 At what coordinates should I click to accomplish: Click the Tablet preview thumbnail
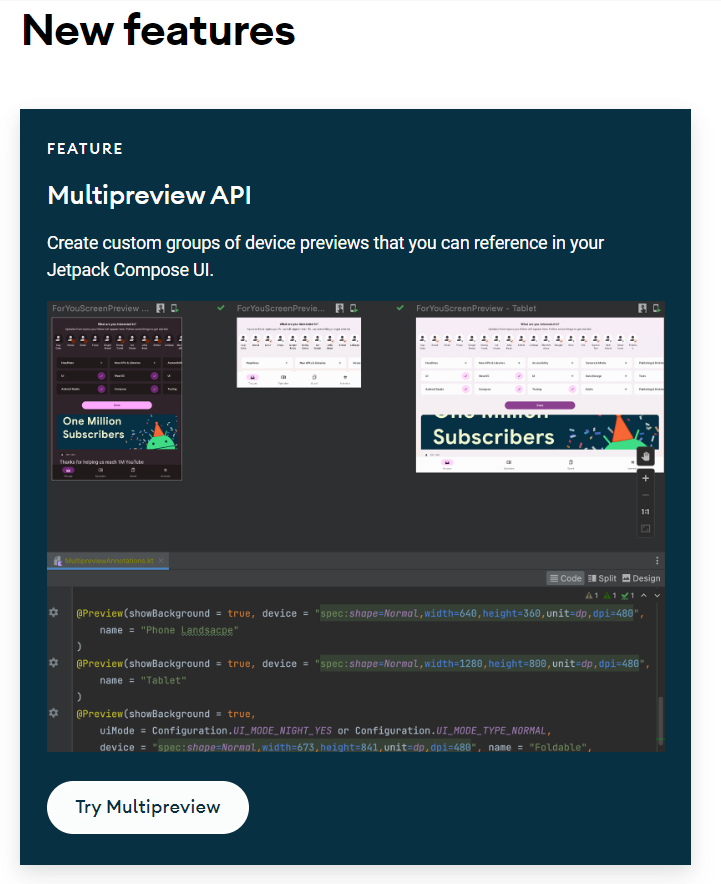[539, 395]
